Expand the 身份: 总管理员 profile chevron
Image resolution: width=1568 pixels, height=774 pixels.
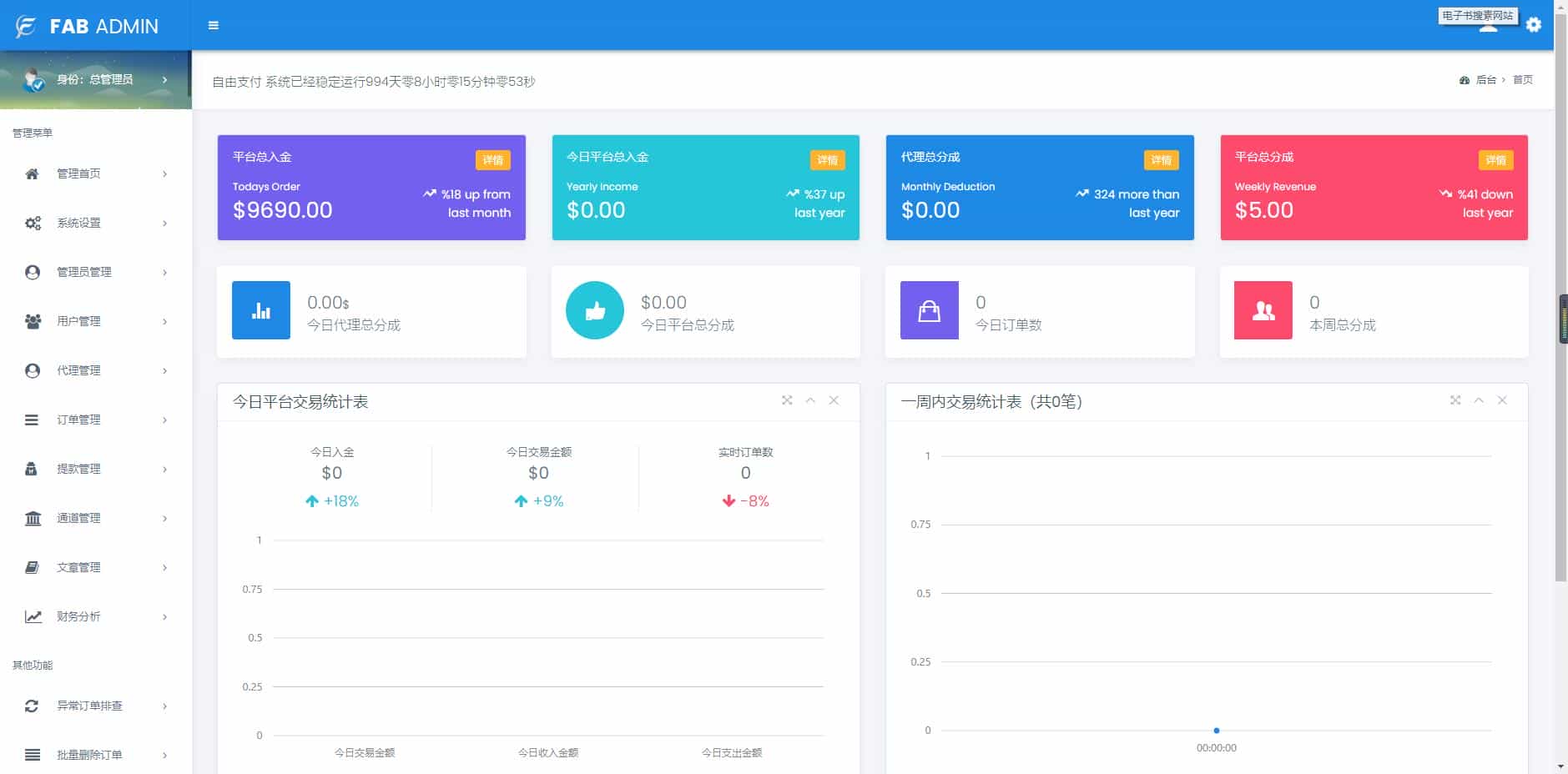(165, 79)
